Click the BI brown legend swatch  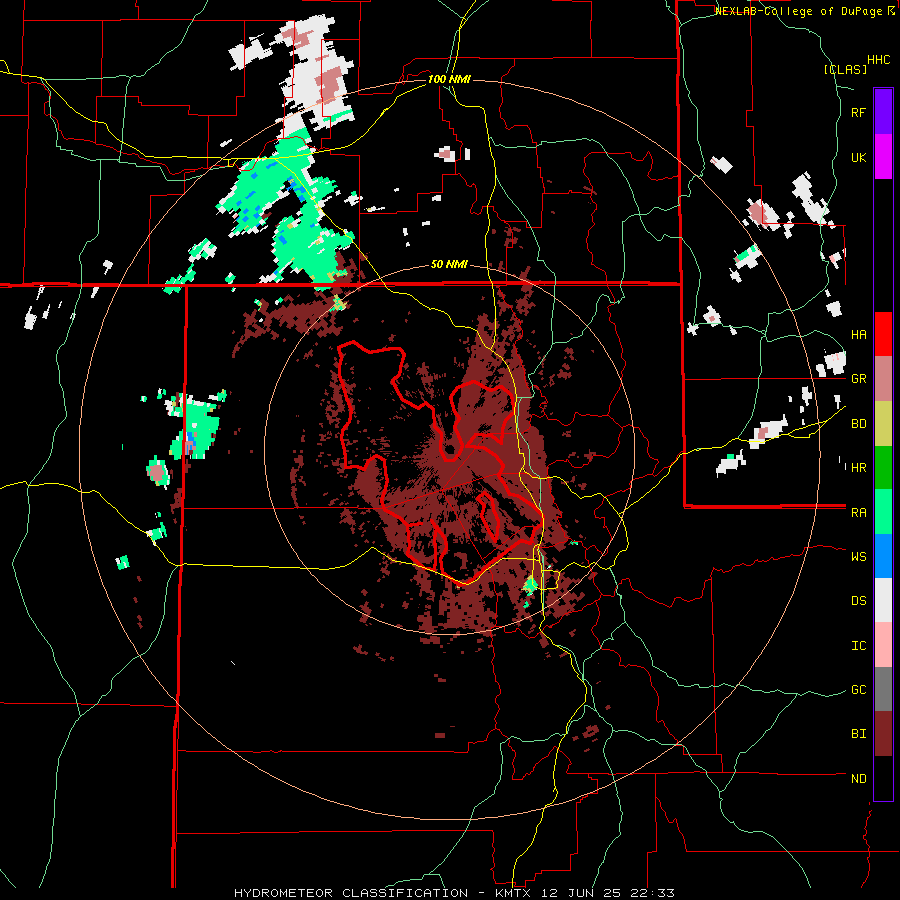[x=883, y=734]
